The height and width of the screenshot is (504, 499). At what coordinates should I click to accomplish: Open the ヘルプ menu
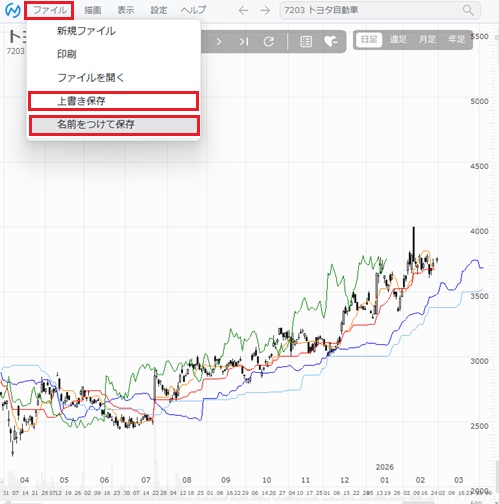pyautogui.click(x=193, y=10)
